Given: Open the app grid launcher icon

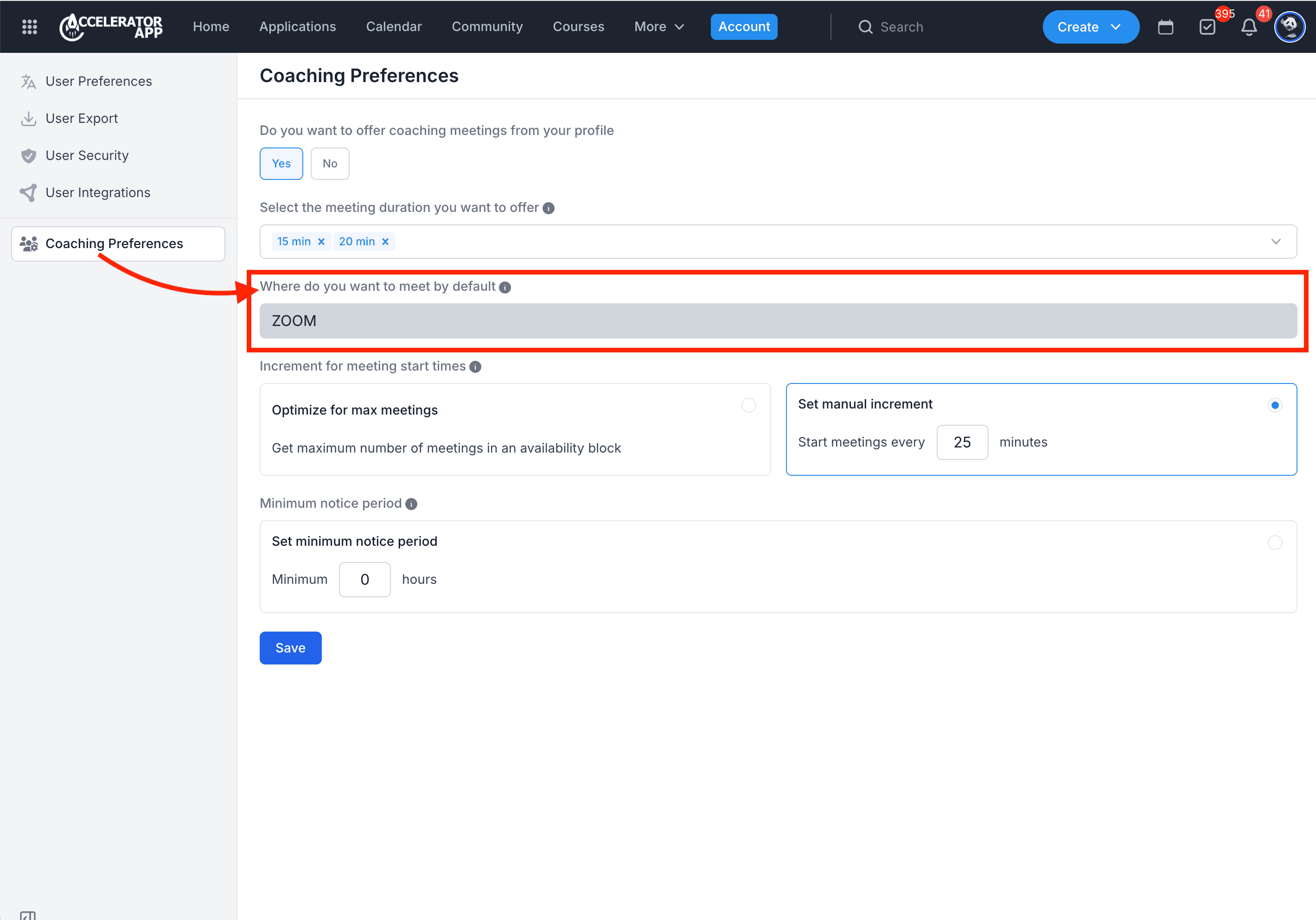Looking at the screenshot, I should point(29,27).
